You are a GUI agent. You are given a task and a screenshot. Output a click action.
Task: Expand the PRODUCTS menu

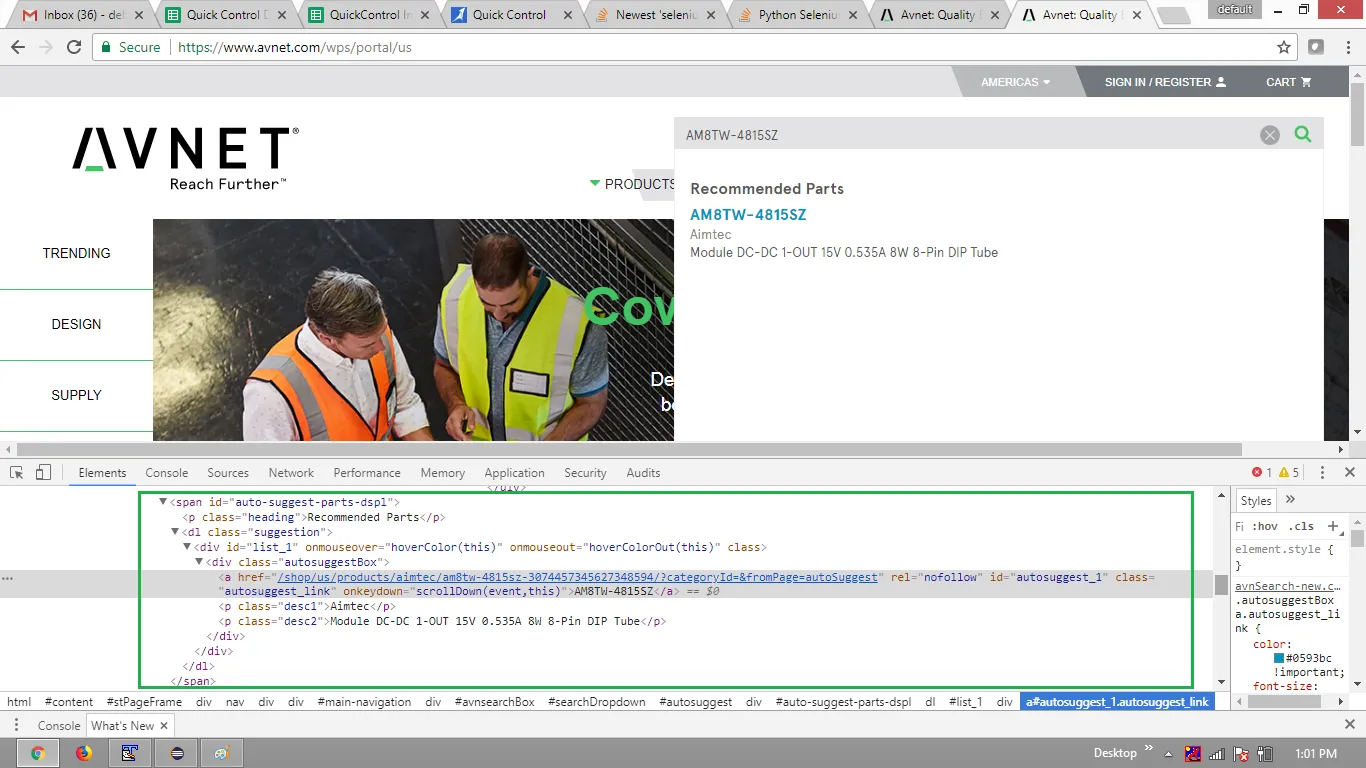[x=632, y=184]
